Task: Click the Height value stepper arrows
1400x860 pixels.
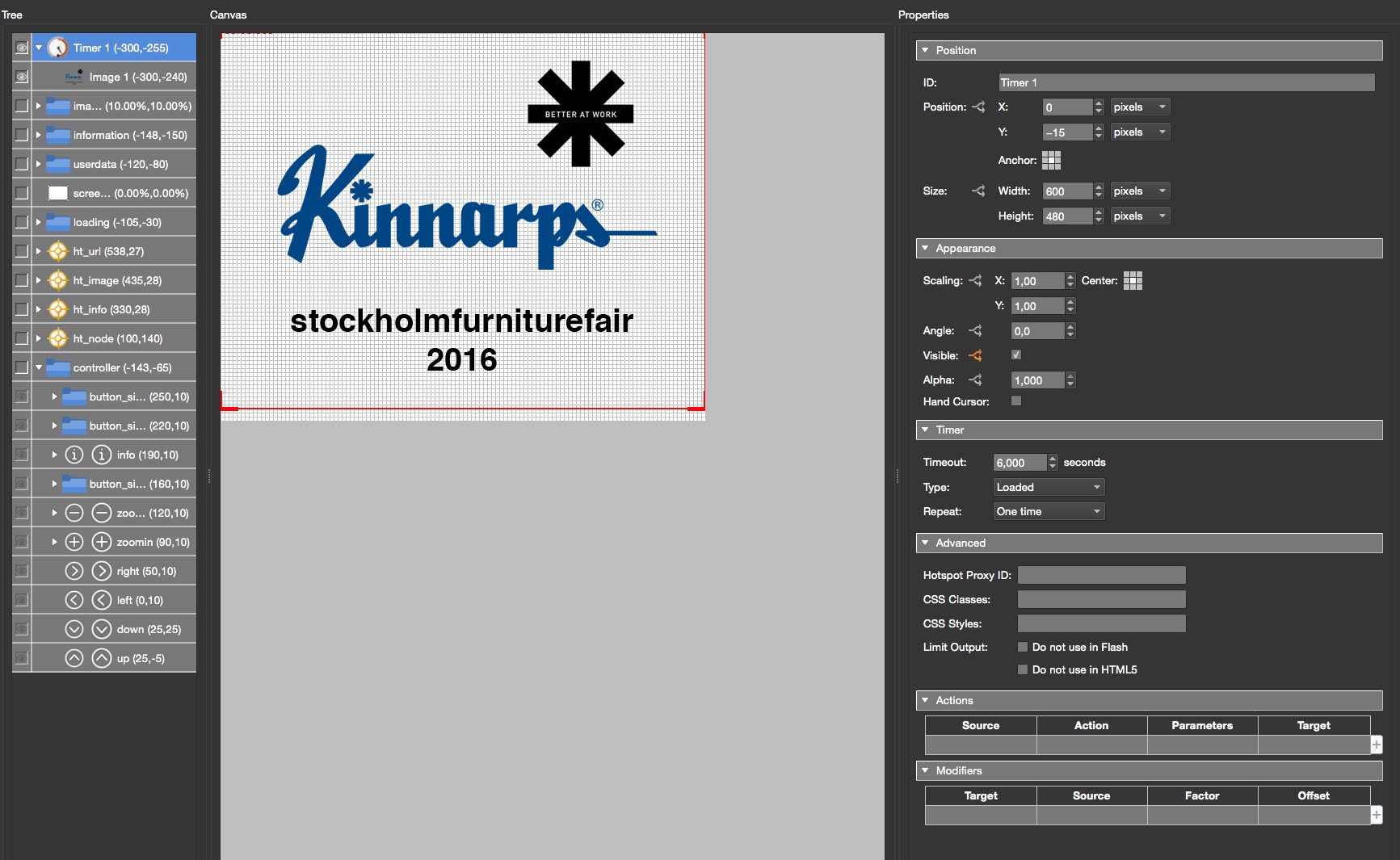Action: 1098,216
